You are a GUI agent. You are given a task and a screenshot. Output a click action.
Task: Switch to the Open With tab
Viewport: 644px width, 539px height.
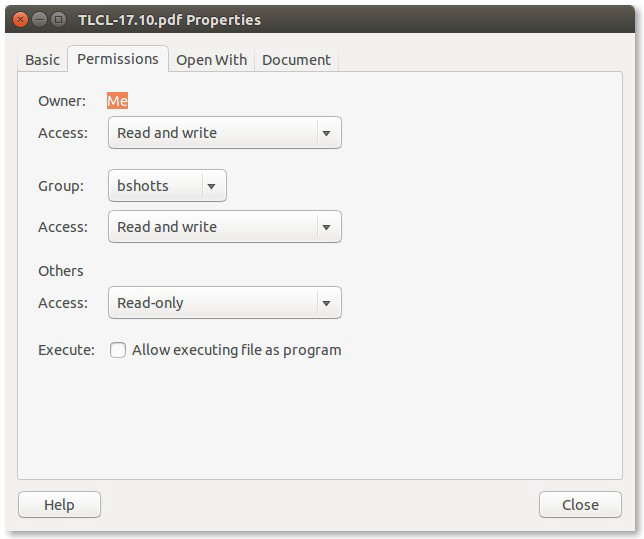212,60
